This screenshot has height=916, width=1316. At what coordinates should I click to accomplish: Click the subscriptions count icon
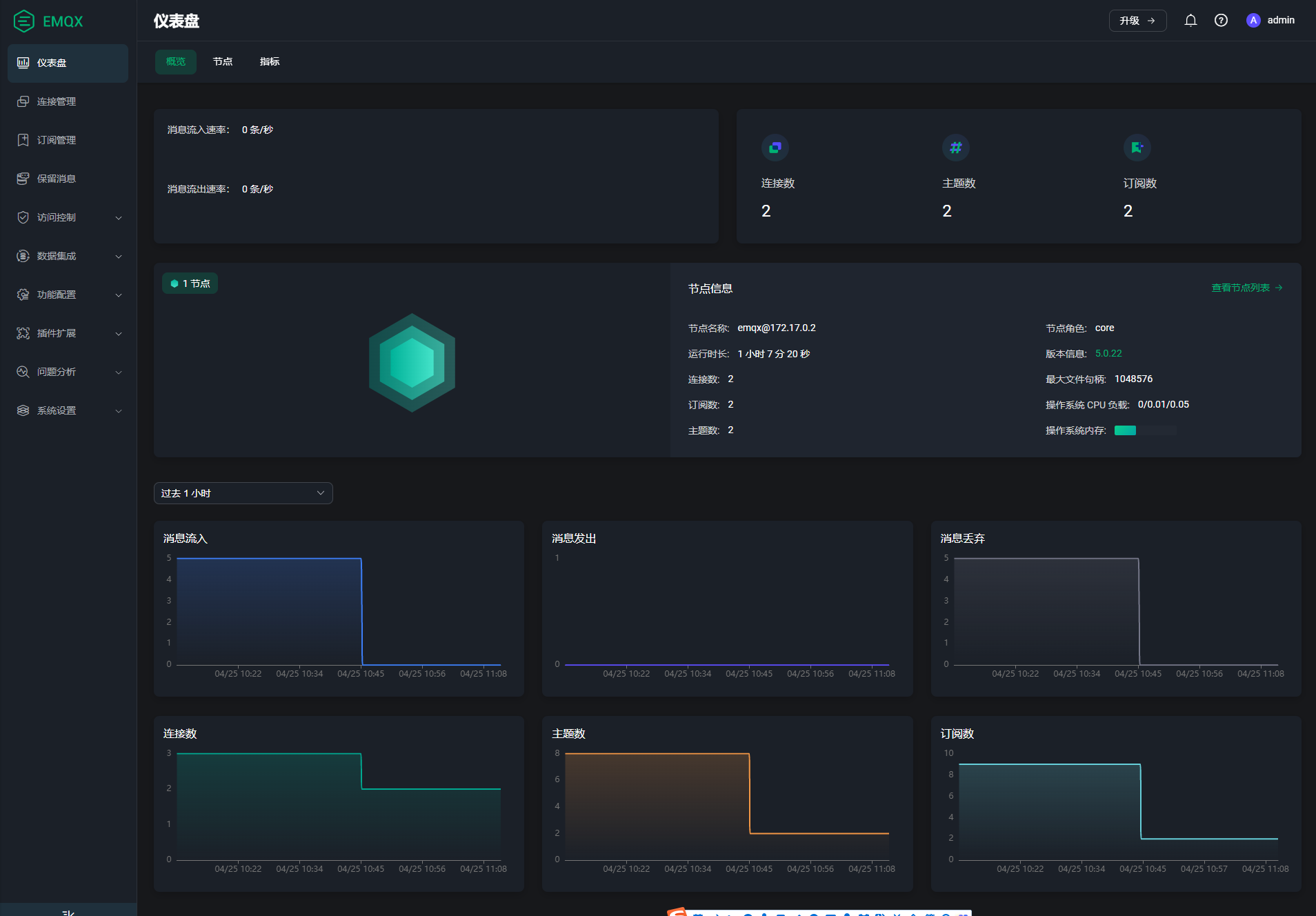click(x=1137, y=148)
